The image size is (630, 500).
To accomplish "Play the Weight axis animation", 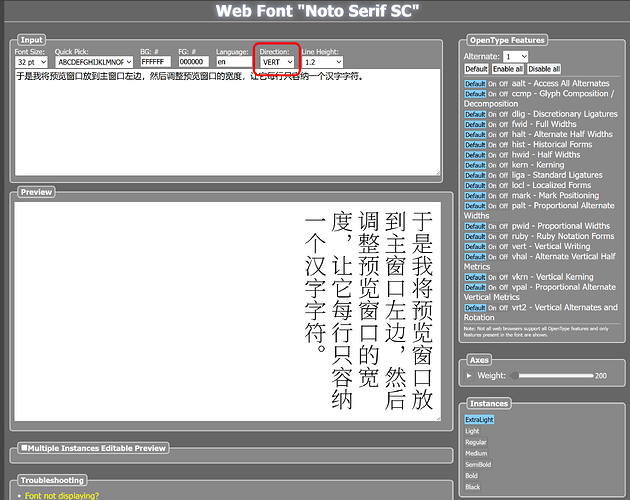I will (468, 376).
